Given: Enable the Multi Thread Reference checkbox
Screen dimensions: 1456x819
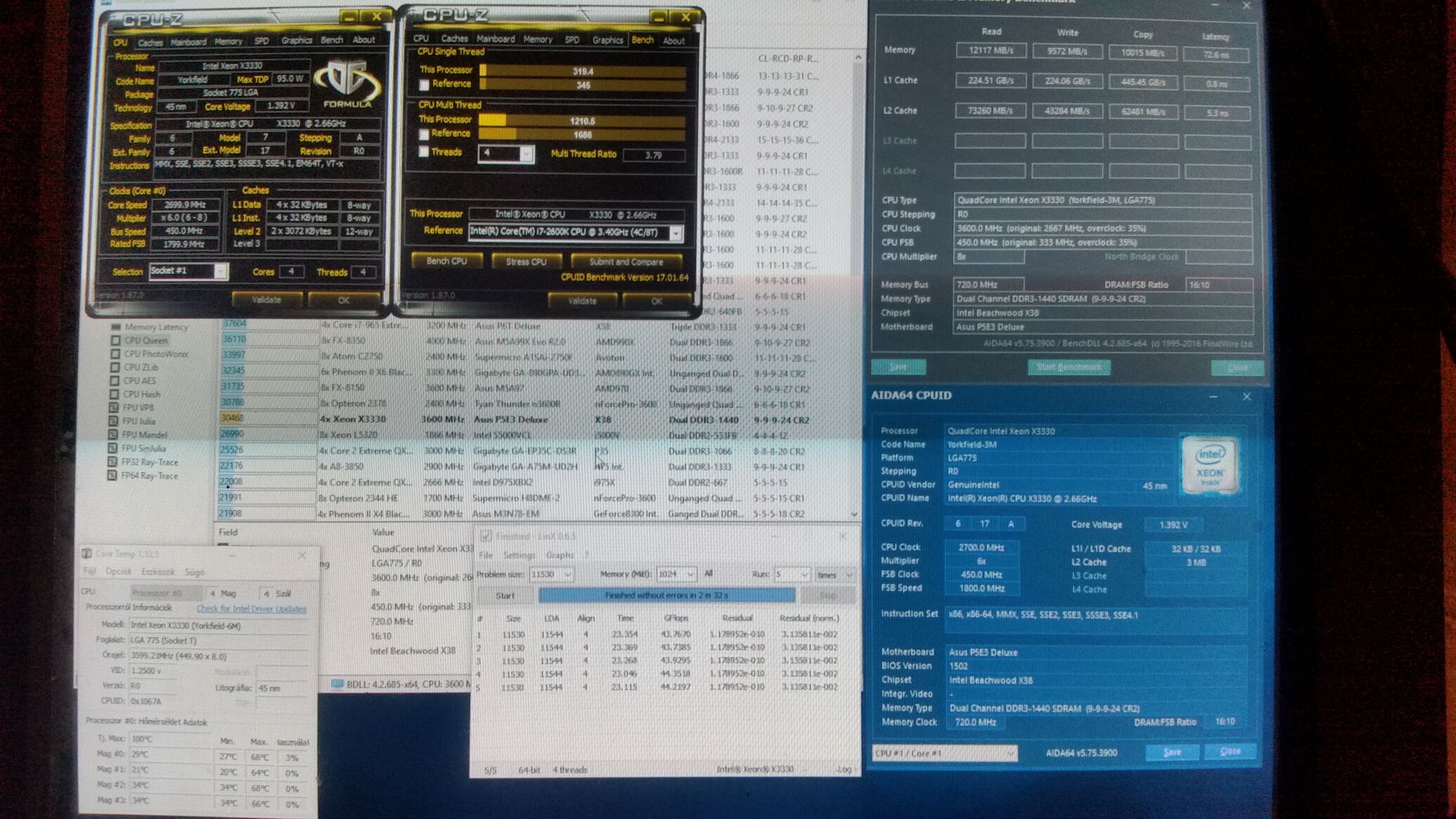Looking at the screenshot, I should (424, 134).
